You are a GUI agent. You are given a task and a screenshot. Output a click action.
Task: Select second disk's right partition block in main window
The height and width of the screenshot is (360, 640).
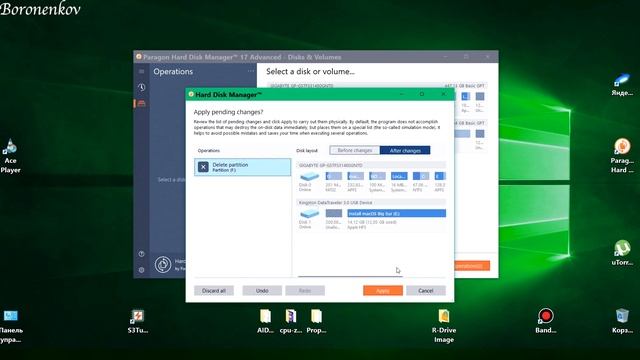coord(480,133)
